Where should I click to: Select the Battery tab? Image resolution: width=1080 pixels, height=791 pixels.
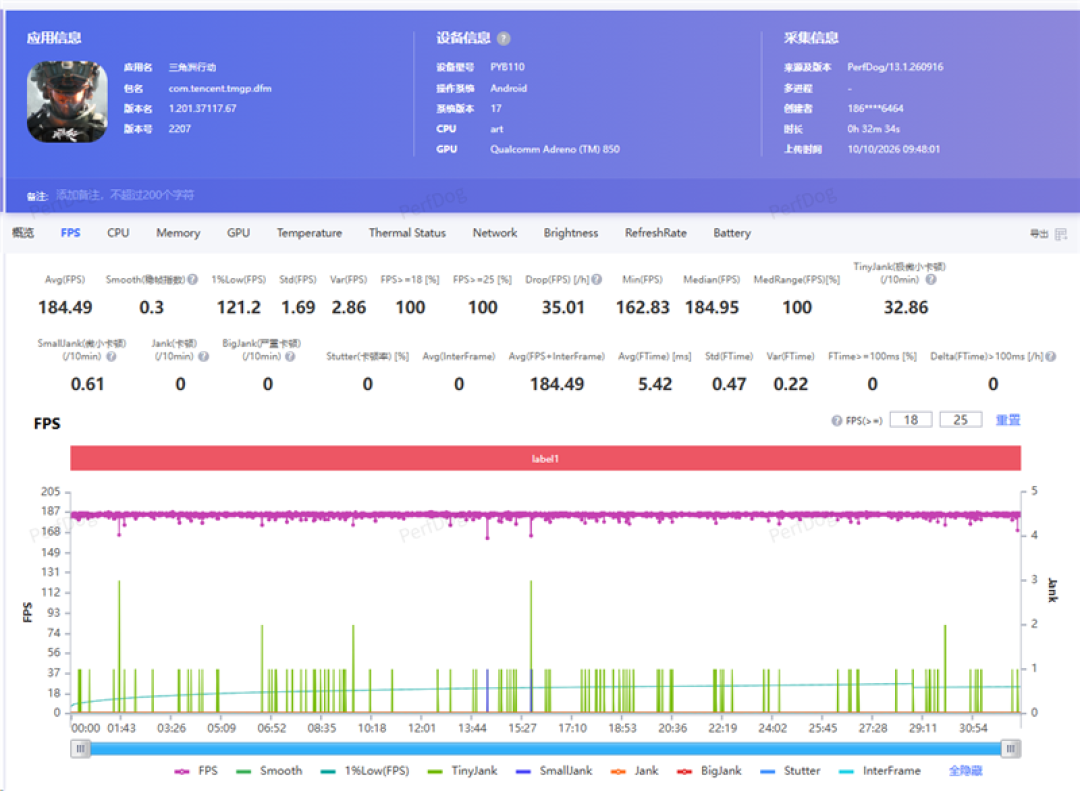(x=731, y=233)
